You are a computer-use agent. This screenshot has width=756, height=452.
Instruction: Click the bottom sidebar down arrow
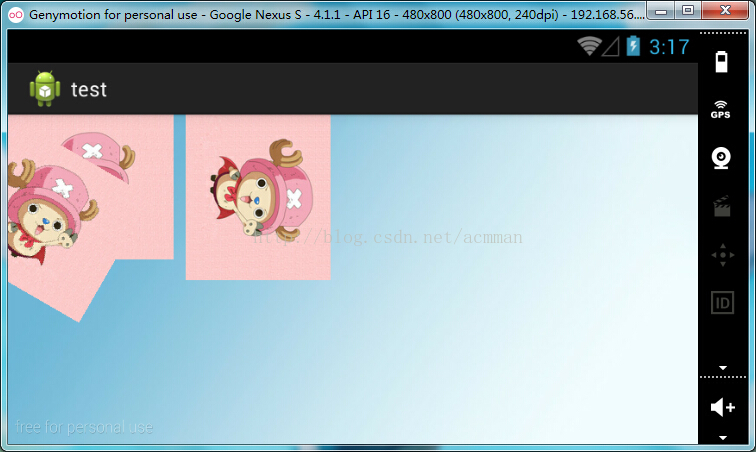click(723, 438)
